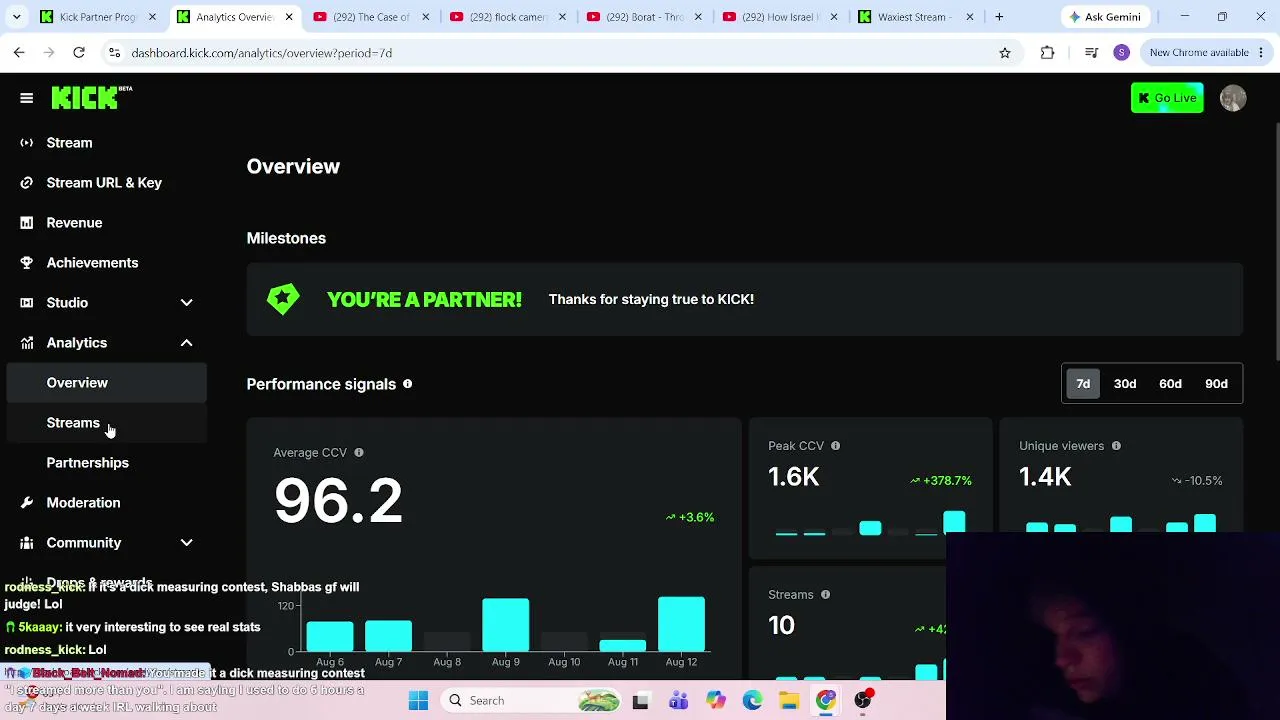1280x720 pixels.
Task: Click the Achievements trophy icon
Action: 27,263
